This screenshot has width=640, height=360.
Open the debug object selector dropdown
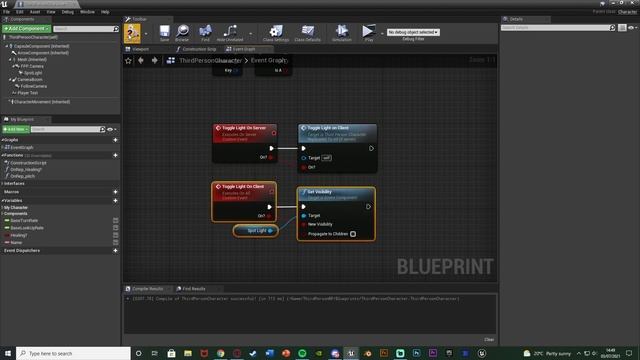[x=413, y=32]
